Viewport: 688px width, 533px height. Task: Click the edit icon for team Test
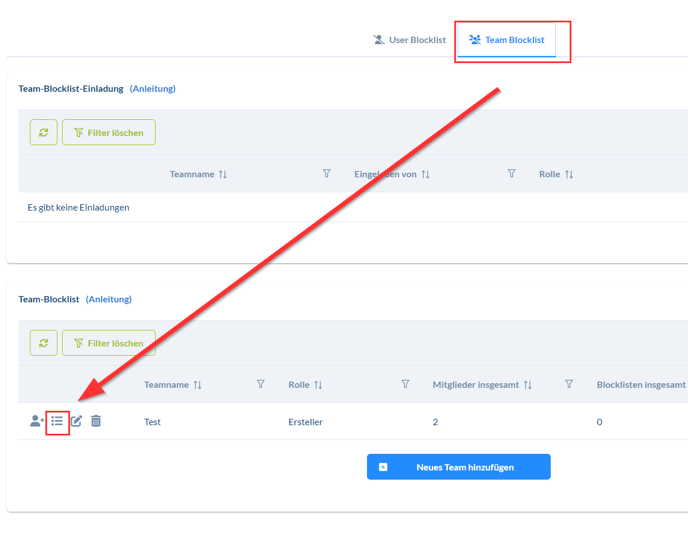coord(76,421)
